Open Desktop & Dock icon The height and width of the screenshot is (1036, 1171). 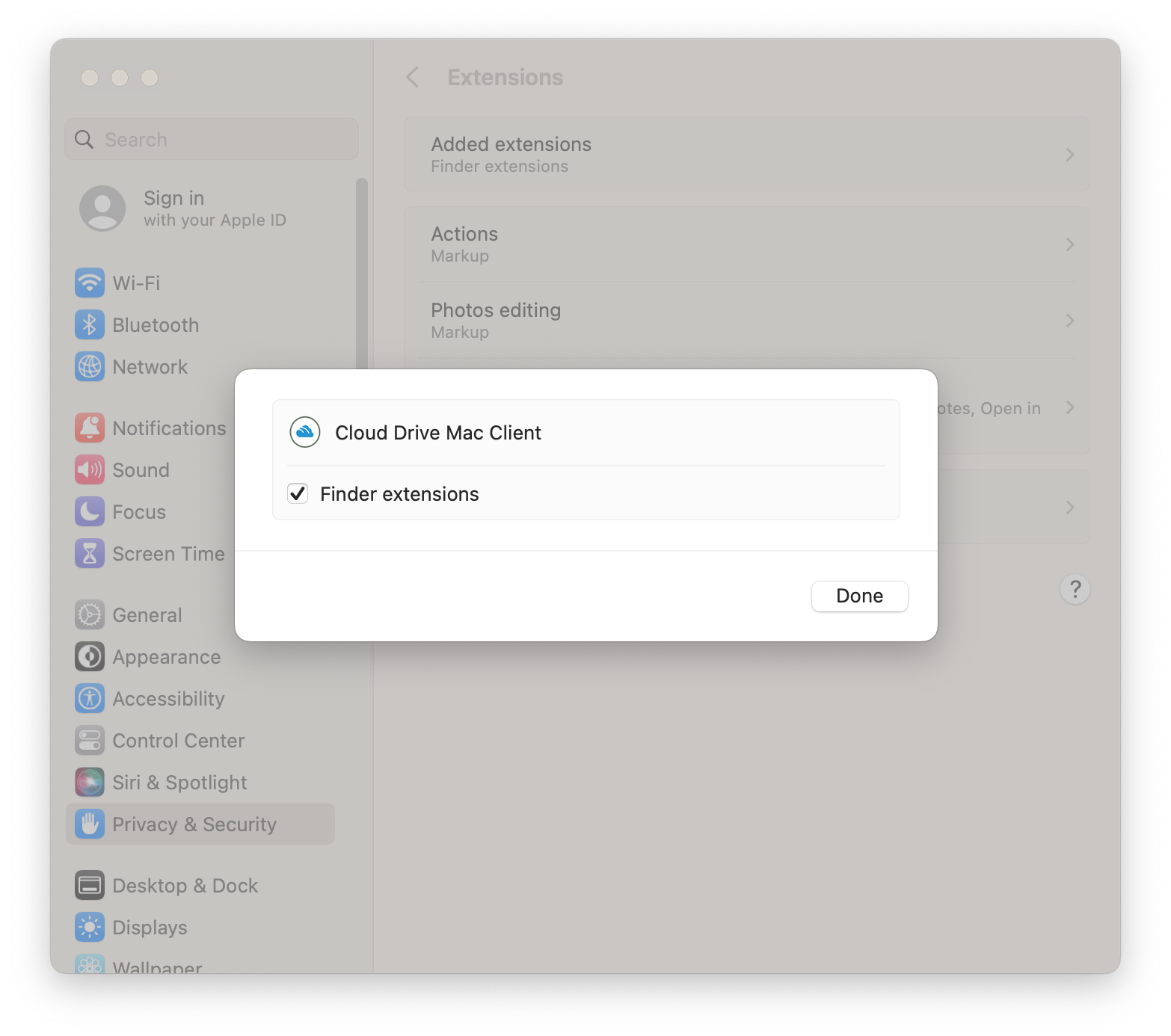[90, 885]
